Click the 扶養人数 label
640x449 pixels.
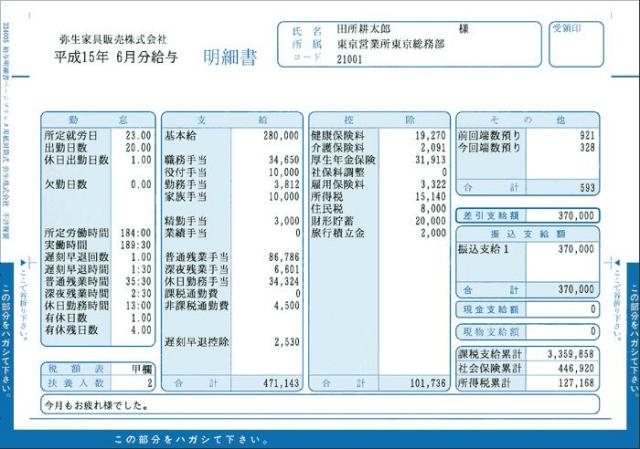(x=76, y=383)
